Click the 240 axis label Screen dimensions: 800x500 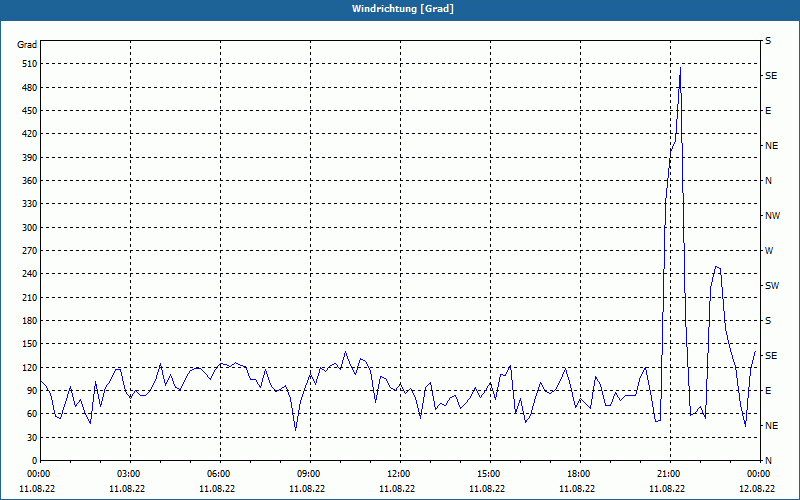click(x=30, y=274)
